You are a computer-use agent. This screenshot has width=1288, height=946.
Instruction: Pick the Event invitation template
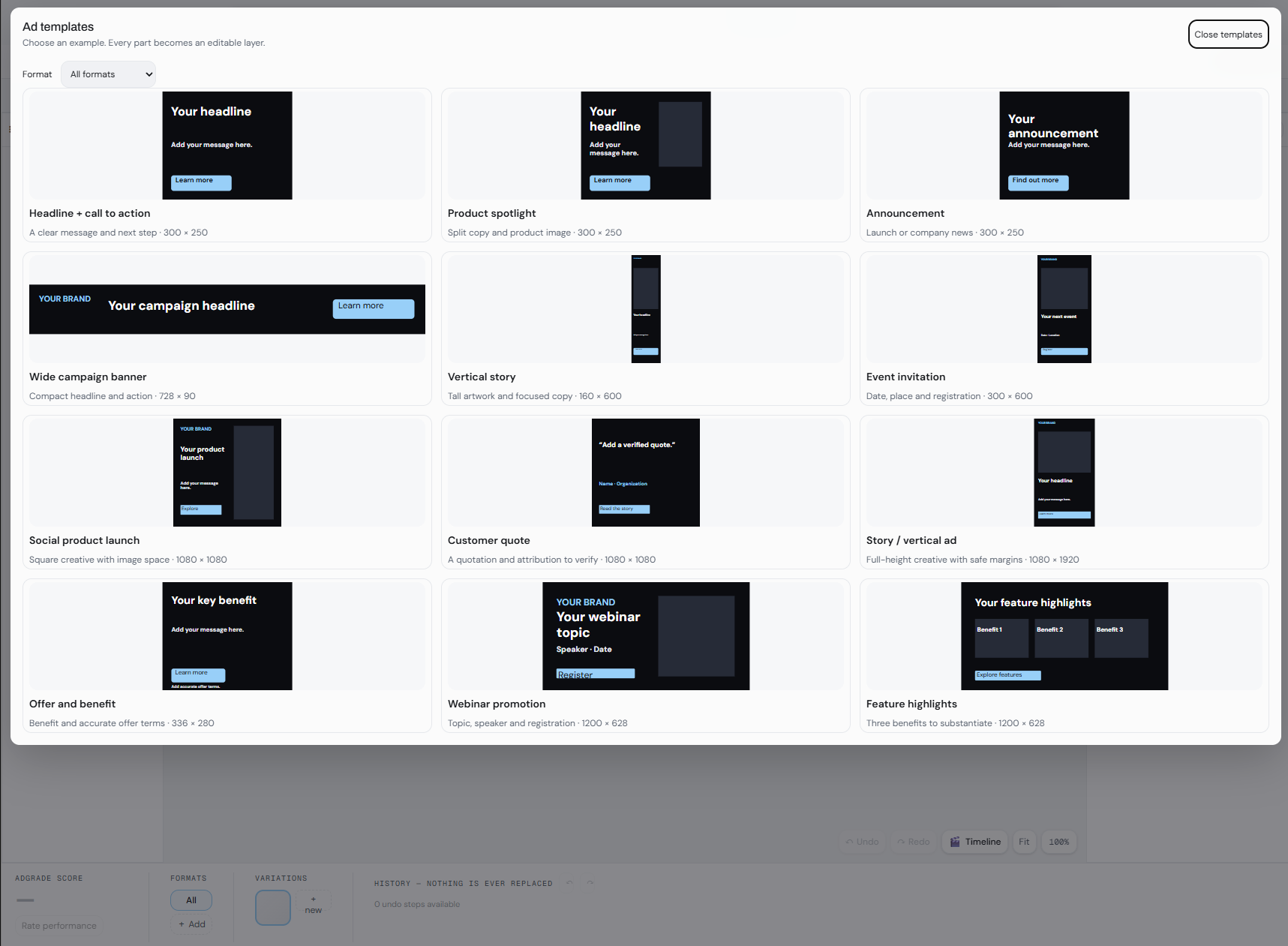[x=1064, y=329]
